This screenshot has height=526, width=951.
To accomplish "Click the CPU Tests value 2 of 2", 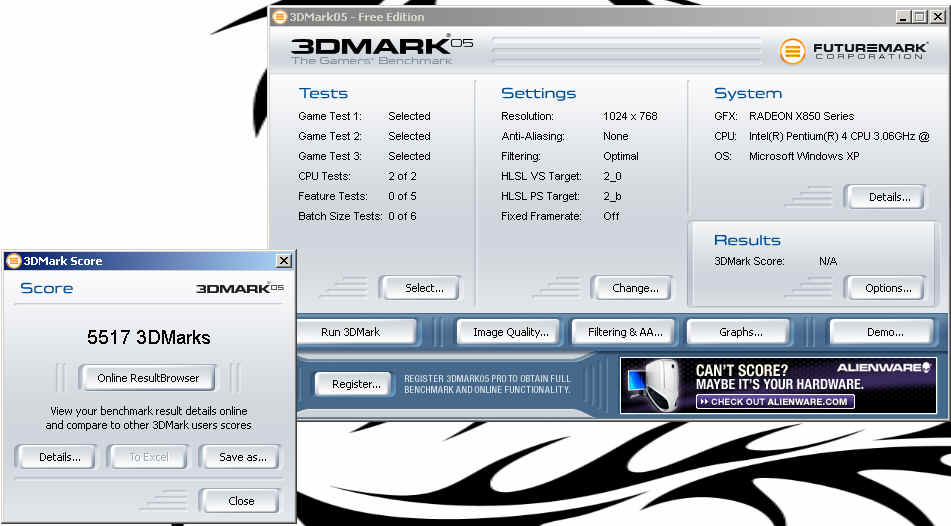I will coord(402,176).
